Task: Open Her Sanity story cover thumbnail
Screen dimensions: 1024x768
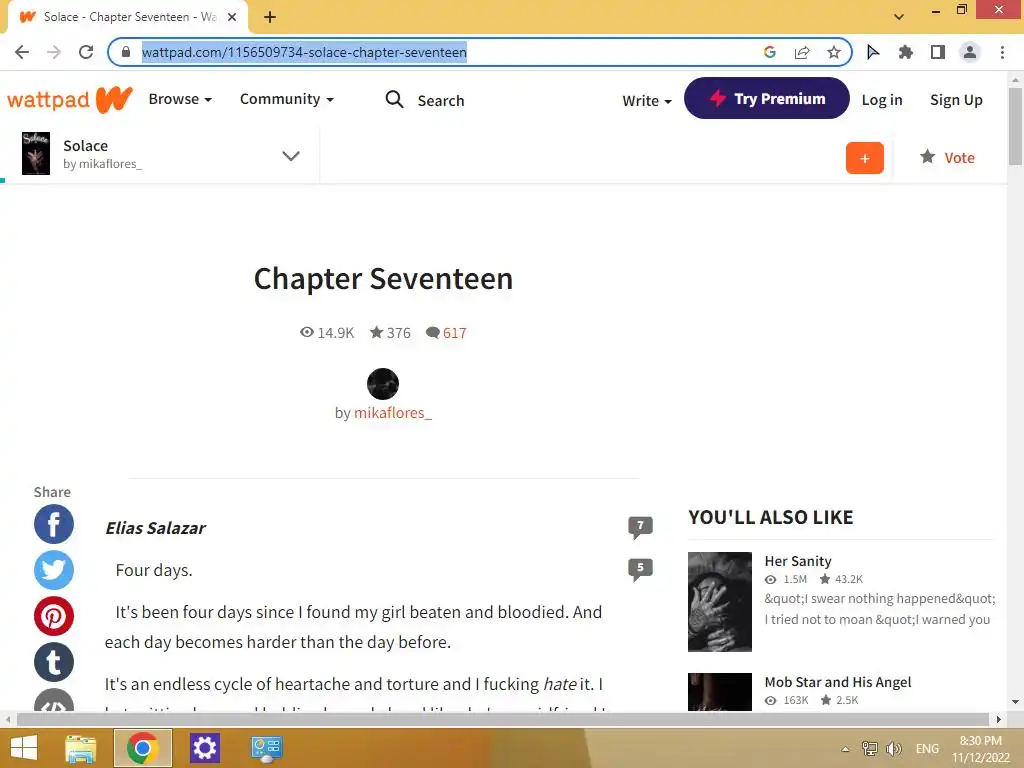Action: point(720,602)
